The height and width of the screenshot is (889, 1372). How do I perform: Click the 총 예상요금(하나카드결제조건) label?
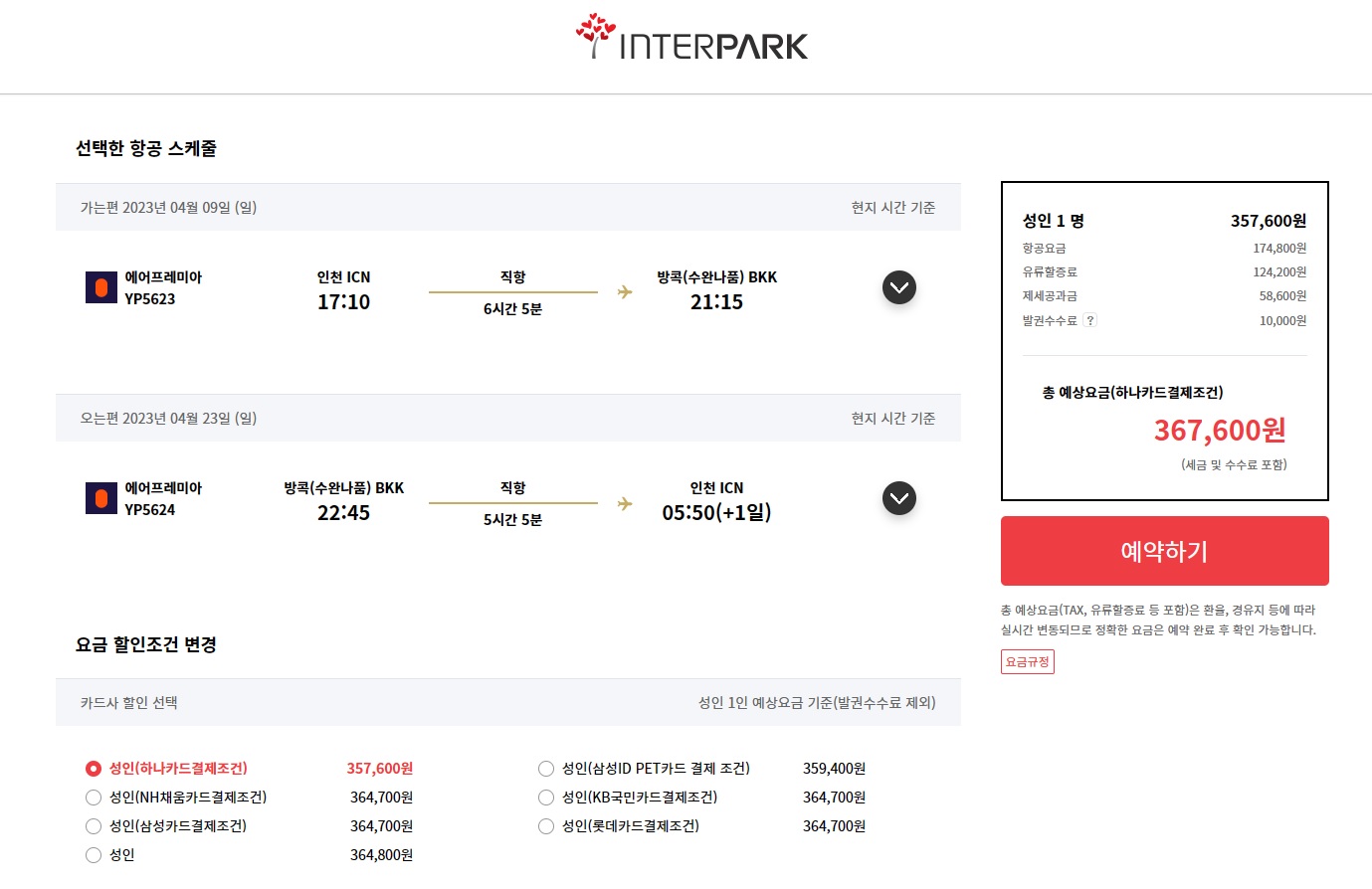(x=1133, y=393)
